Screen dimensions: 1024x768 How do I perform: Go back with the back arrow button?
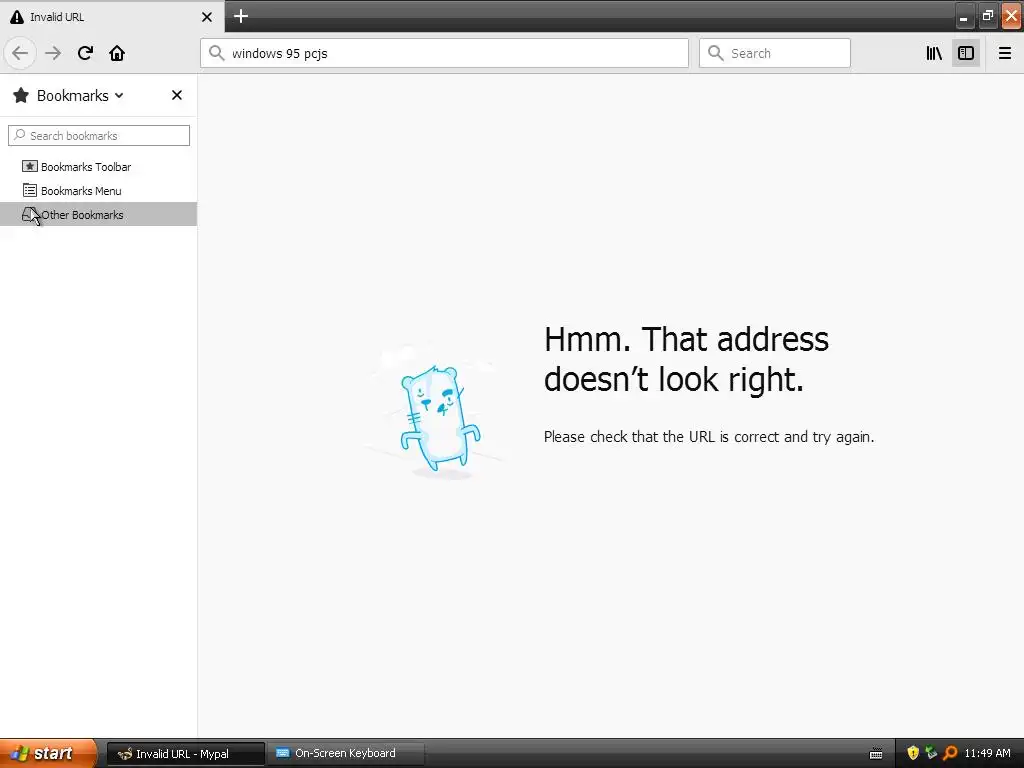(20, 53)
